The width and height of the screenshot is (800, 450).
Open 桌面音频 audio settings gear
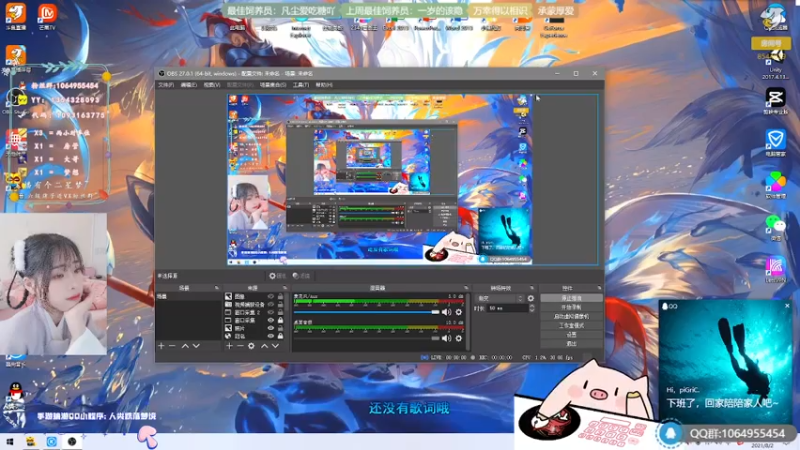point(459,338)
